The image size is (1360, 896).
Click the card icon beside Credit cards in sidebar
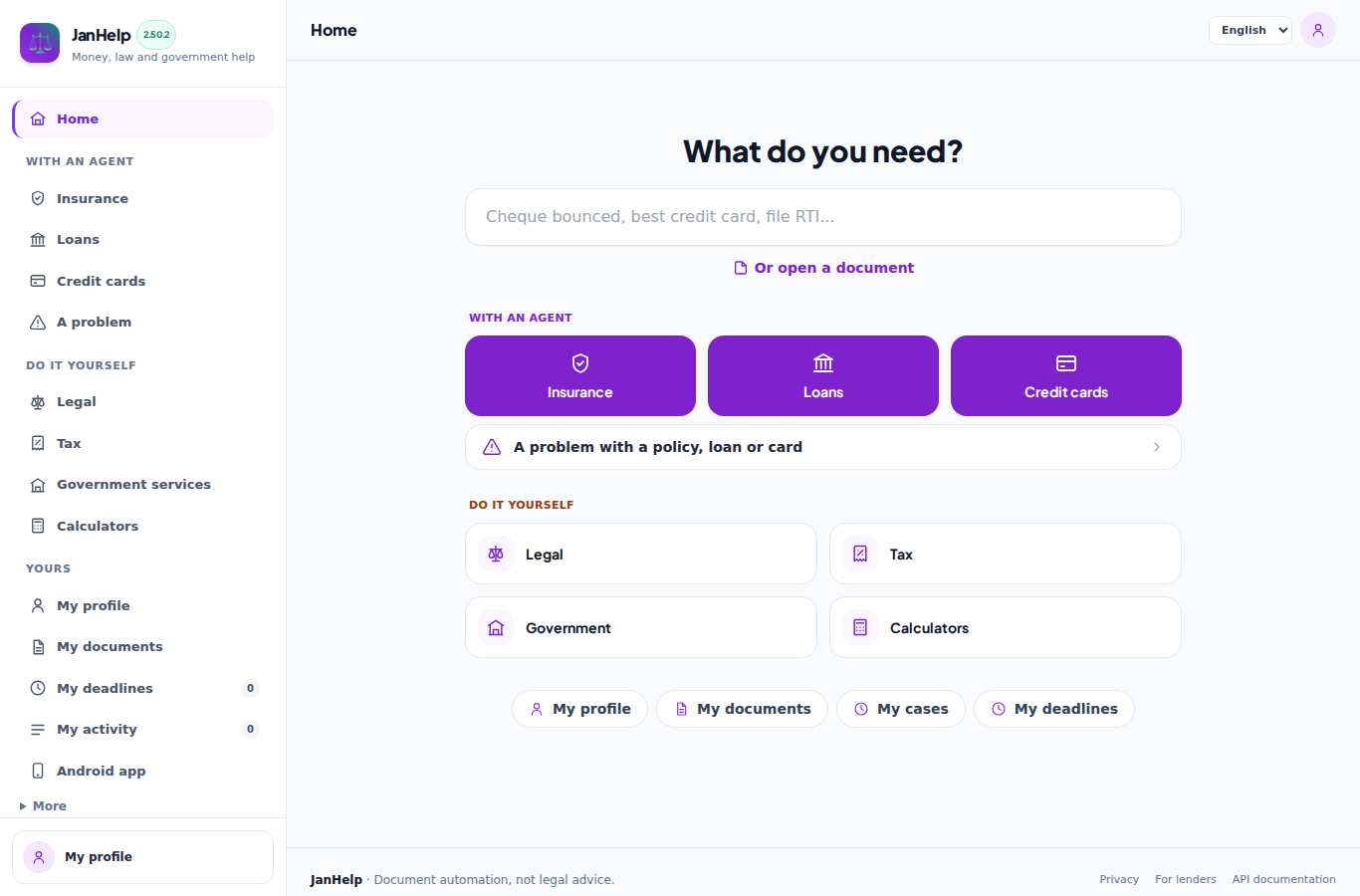(x=38, y=281)
